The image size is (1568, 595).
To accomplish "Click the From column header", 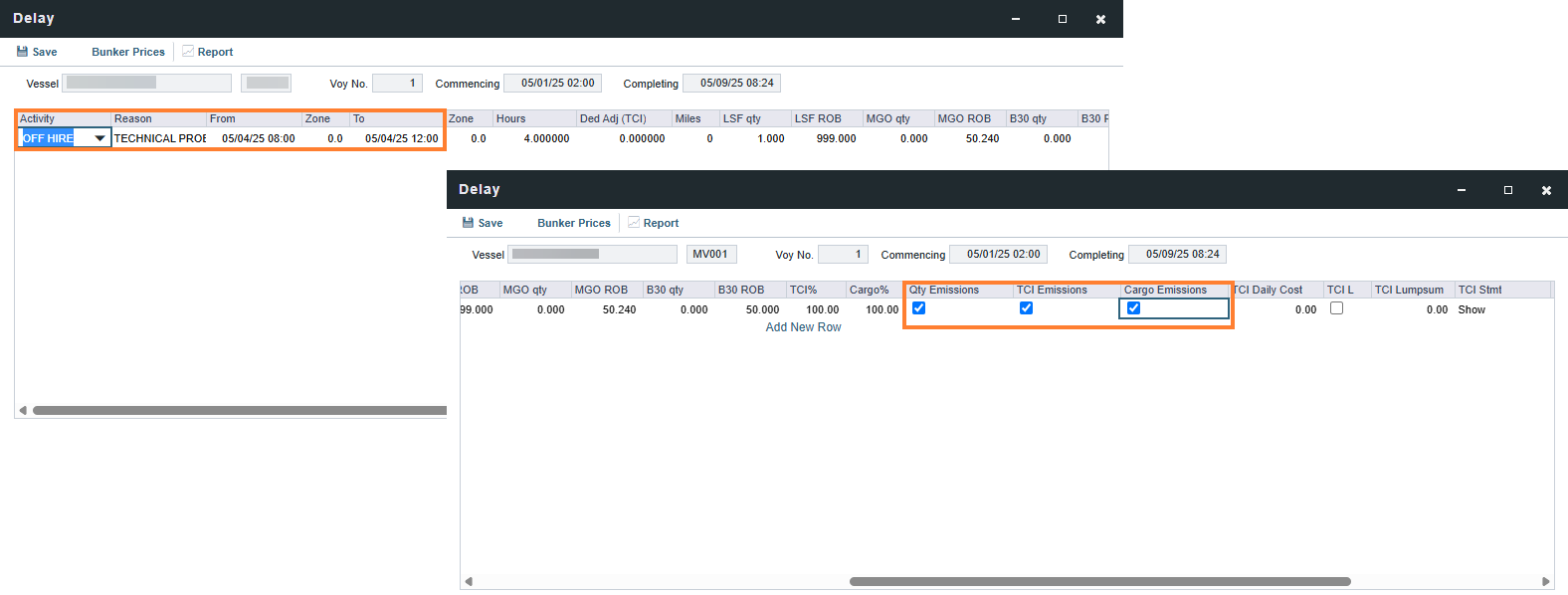I will (254, 118).
